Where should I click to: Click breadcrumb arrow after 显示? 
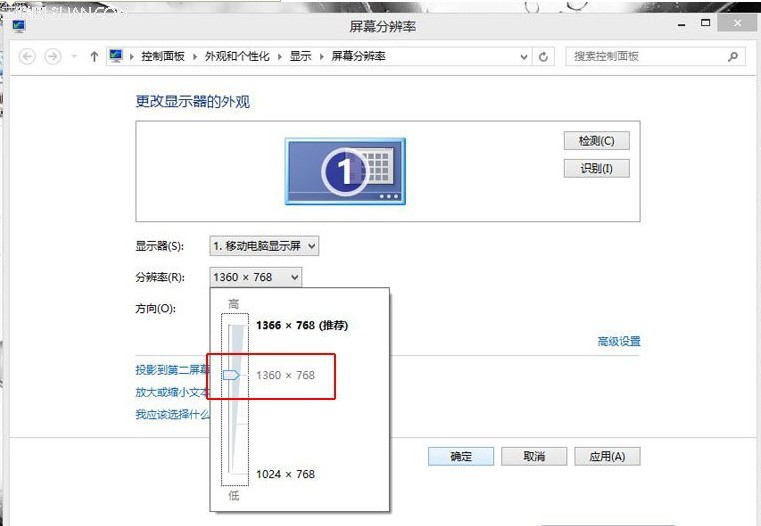pyautogui.click(x=321, y=57)
